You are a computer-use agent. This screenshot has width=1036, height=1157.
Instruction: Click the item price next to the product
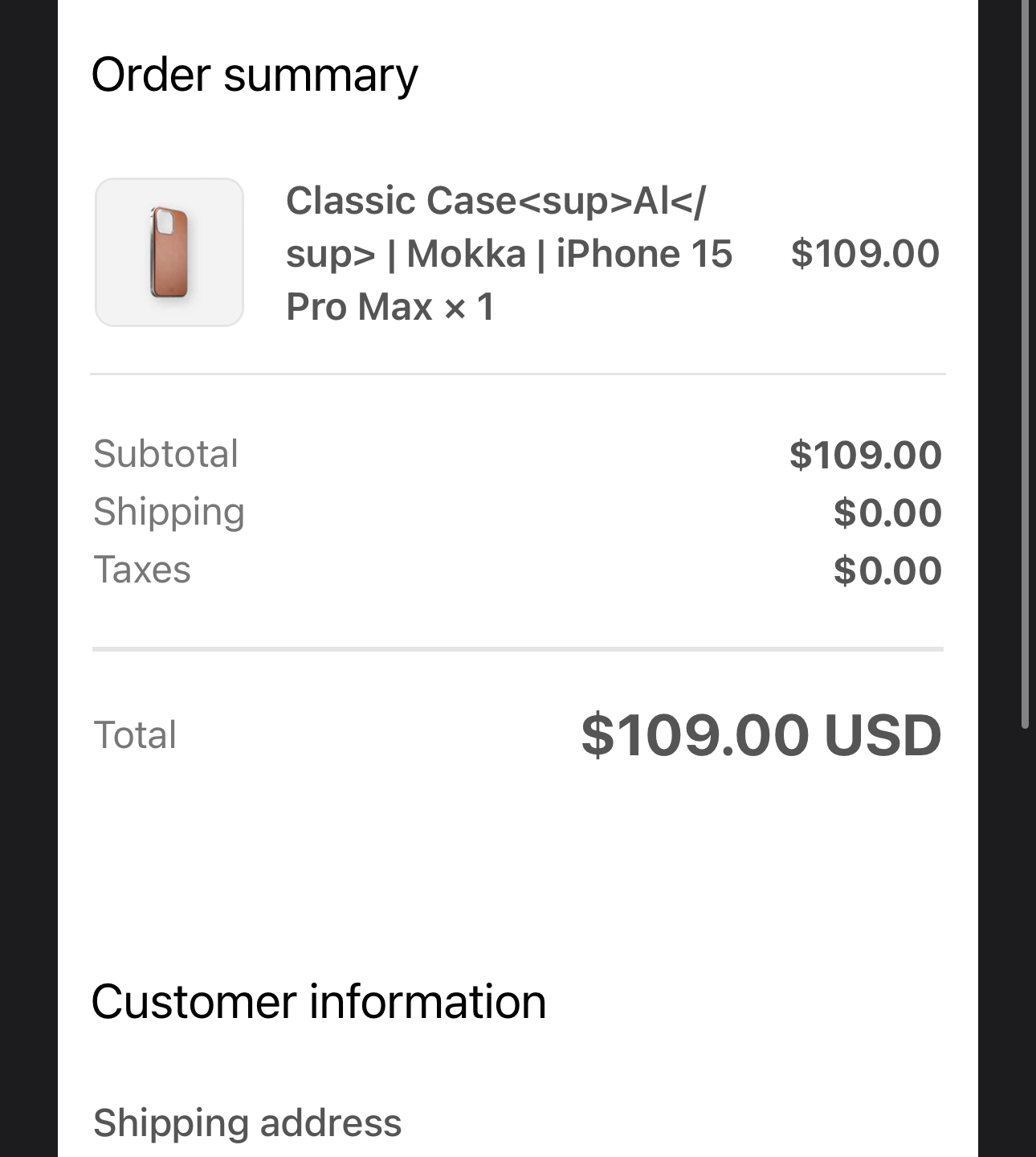tap(864, 254)
